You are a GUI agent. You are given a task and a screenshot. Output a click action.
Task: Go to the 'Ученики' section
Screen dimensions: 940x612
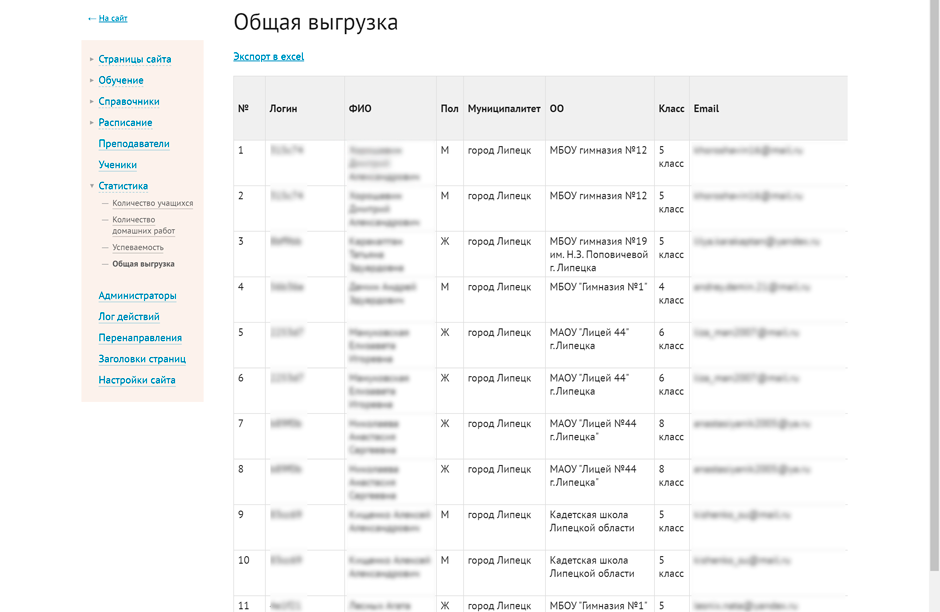[118, 165]
